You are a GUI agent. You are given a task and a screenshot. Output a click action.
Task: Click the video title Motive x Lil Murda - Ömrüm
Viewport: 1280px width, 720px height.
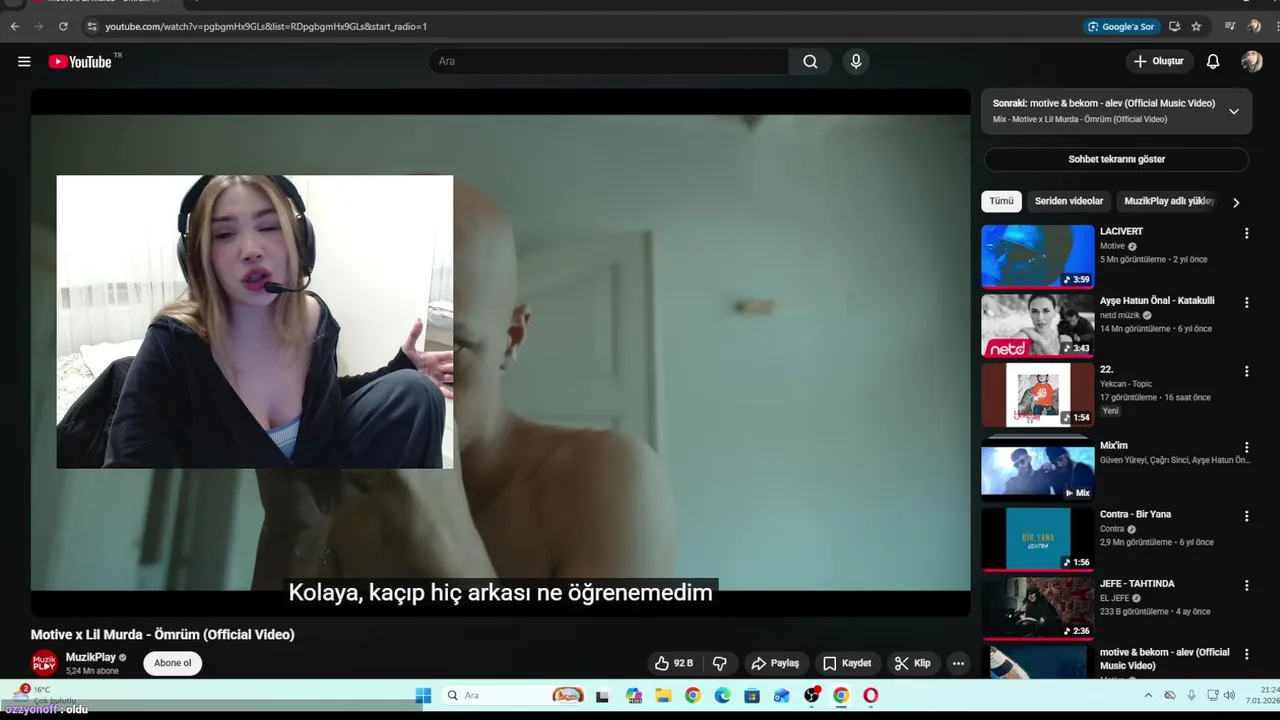click(162, 635)
